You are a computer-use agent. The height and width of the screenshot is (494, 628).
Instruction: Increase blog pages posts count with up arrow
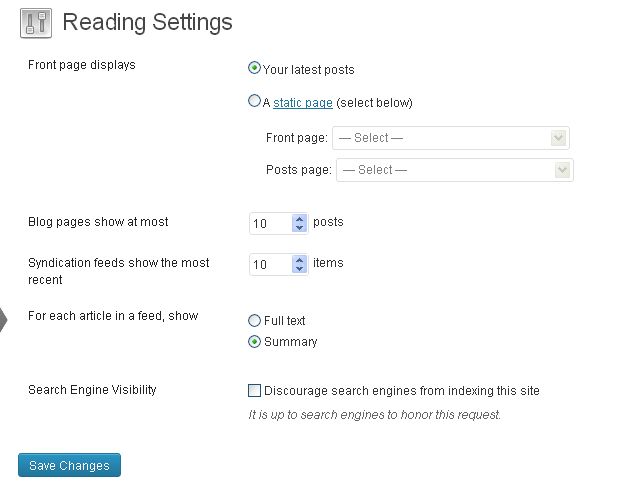tap(299, 219)
